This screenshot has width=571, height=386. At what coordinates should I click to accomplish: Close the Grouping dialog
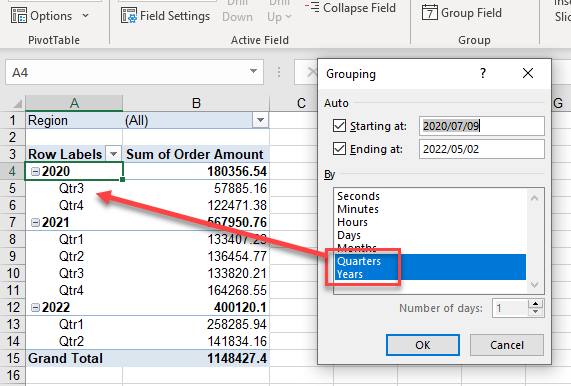pos(528,73)
